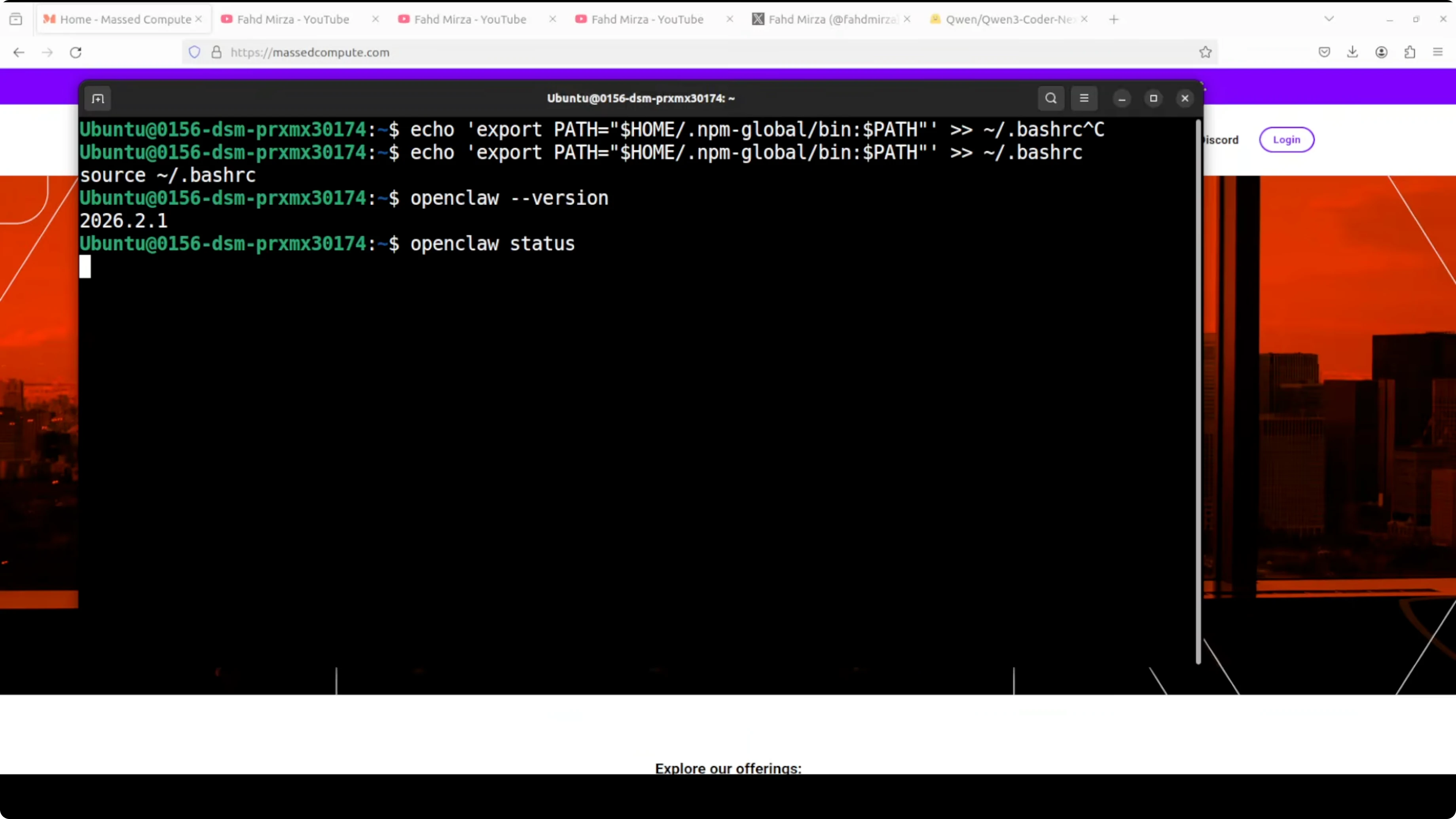Image resolution: width=1456 pixels, height=819 pixels.
Task: Click the browser reload button
Action: pos(76,53)
